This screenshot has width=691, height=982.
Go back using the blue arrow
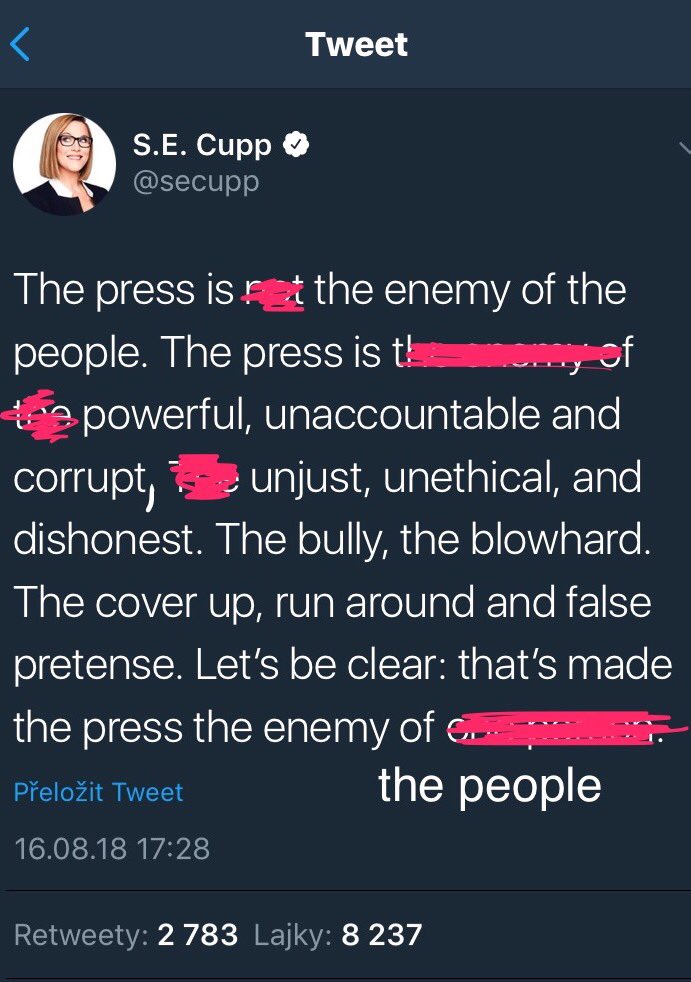20,44
